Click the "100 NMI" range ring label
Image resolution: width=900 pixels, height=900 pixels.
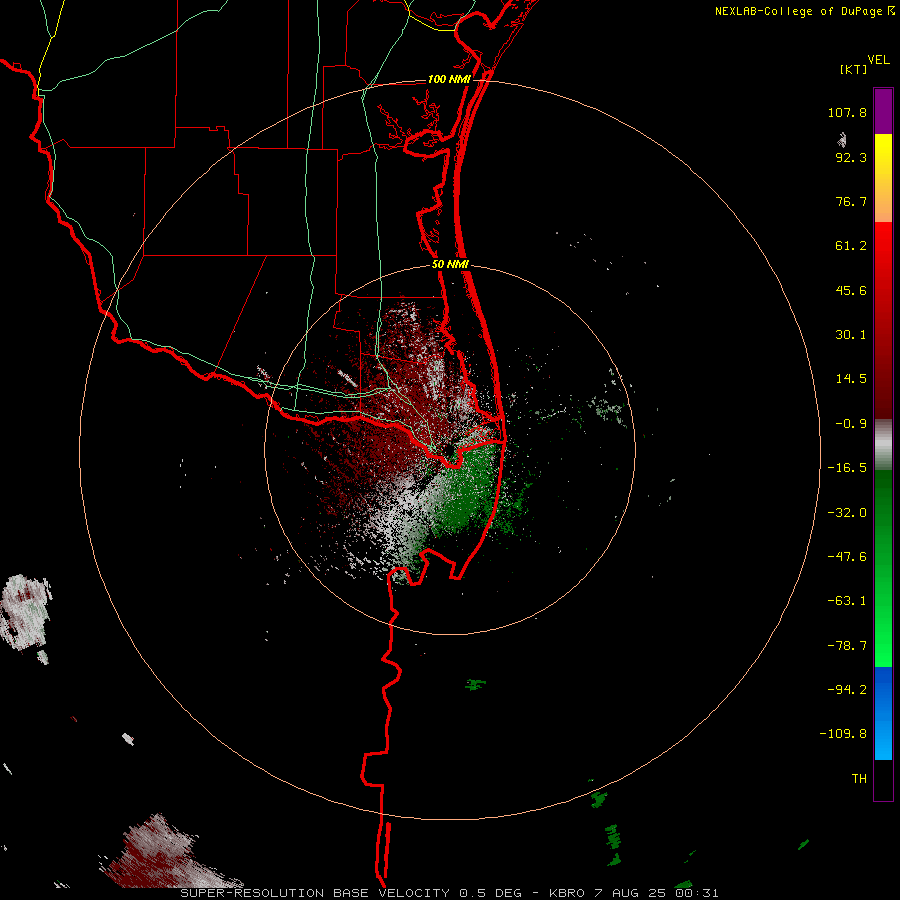coord(449,79)
